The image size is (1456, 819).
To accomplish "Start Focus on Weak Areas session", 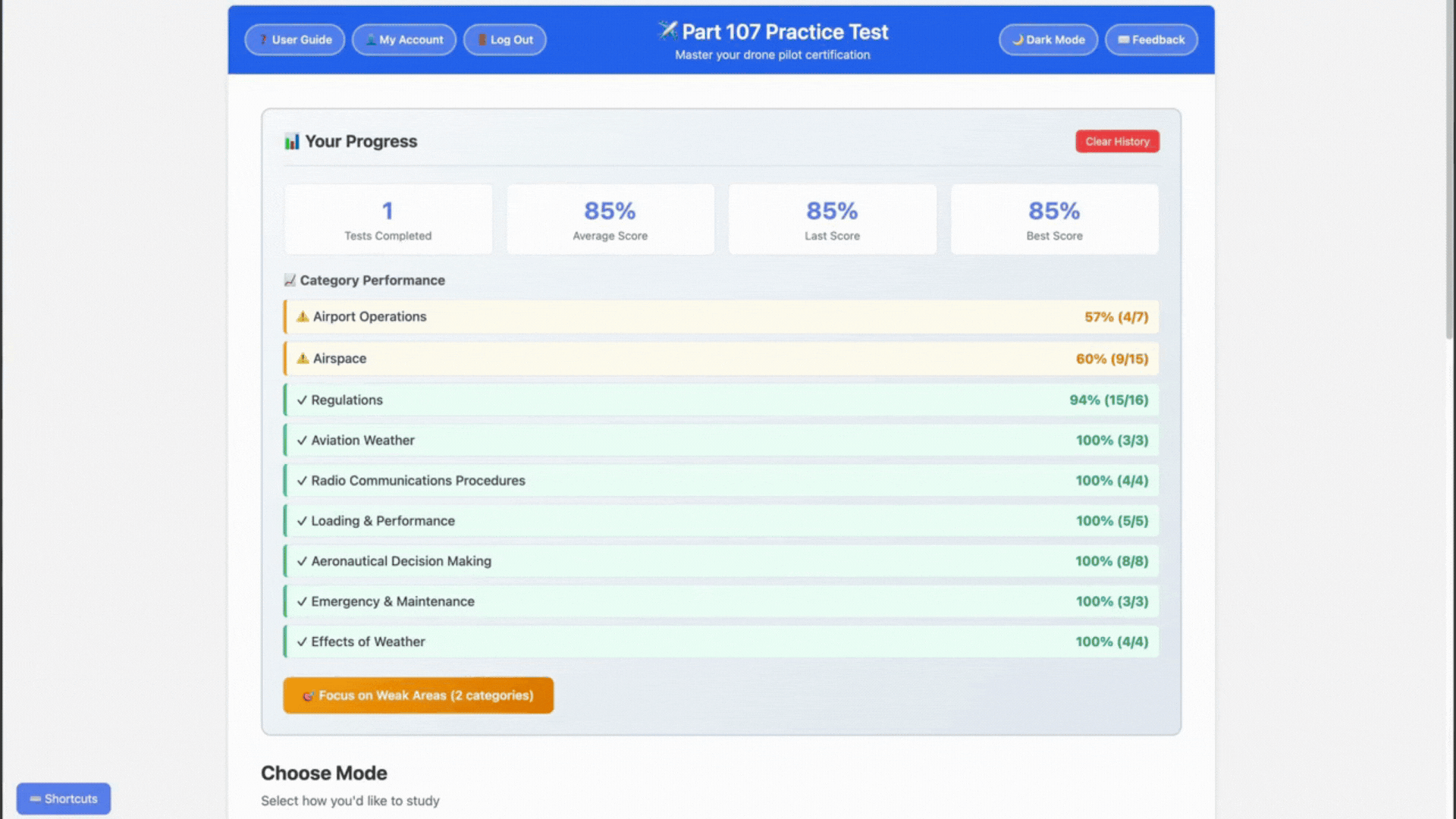I will coord(418,695).
